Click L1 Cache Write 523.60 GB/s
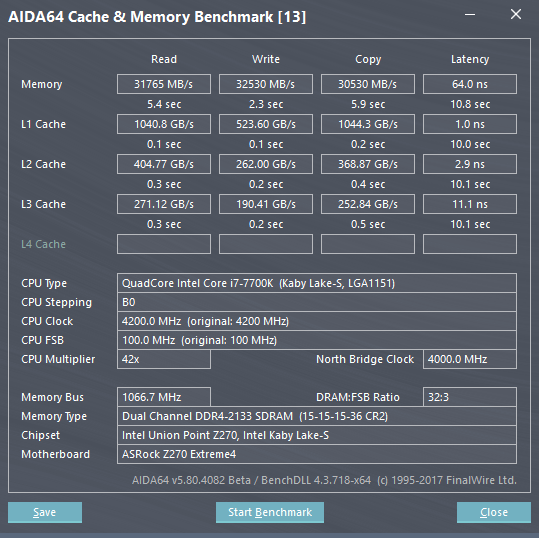The width and height of the screenshot is (539, 538). coord(266,124)
